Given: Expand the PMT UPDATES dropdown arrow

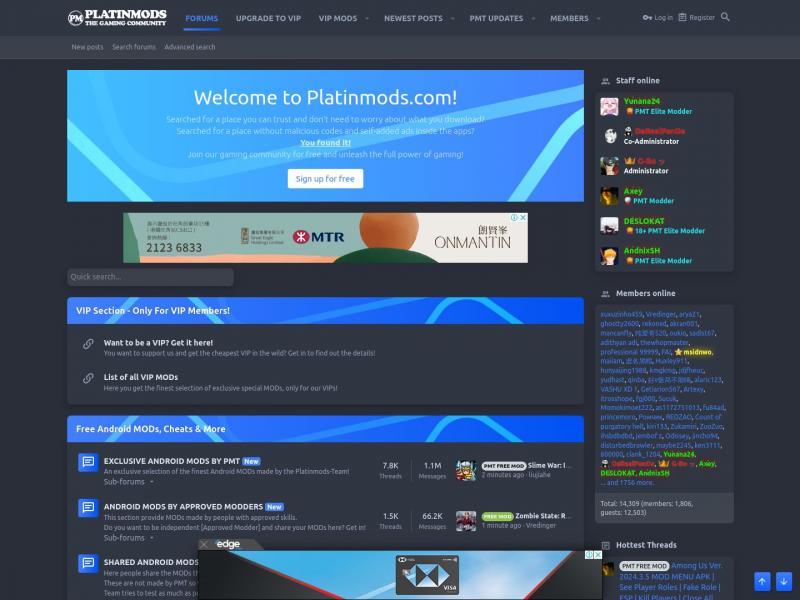Looking at the screenshot, I should coord(533,18).
